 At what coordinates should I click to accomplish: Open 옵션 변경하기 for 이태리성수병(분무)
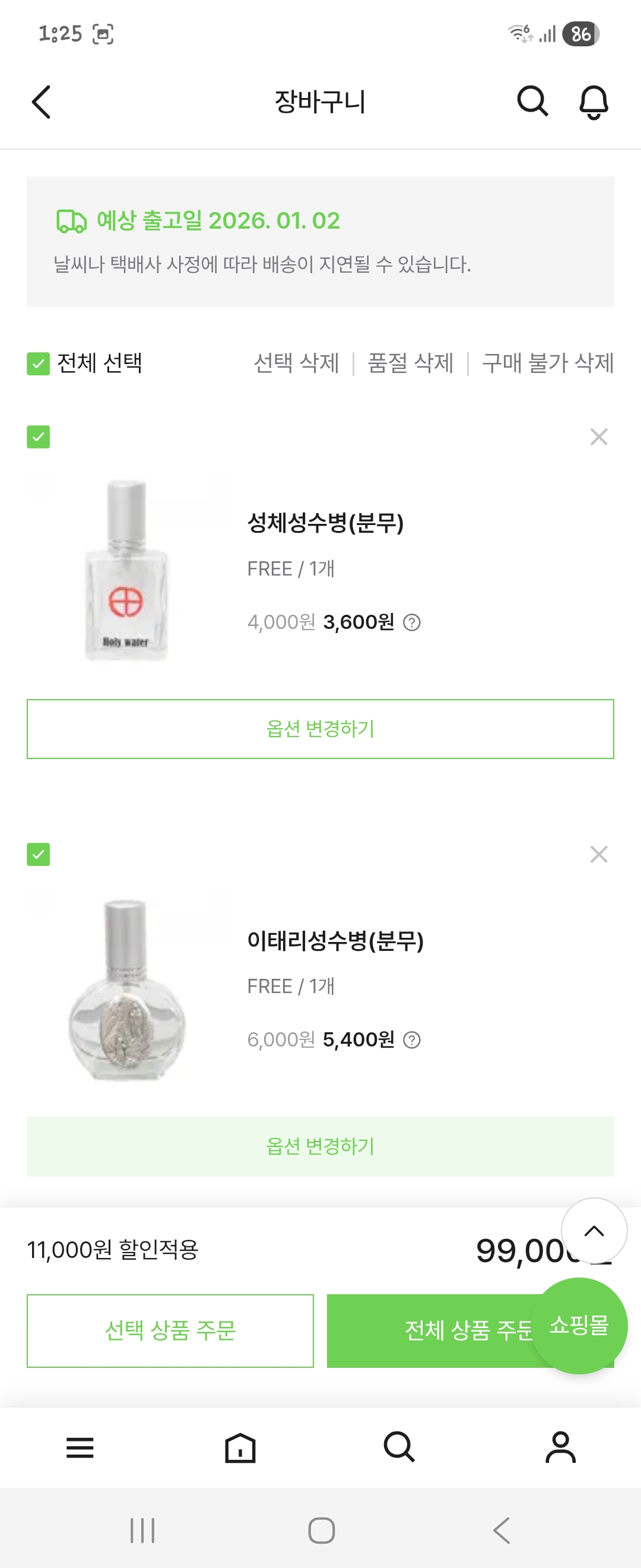coord(320,1146)
